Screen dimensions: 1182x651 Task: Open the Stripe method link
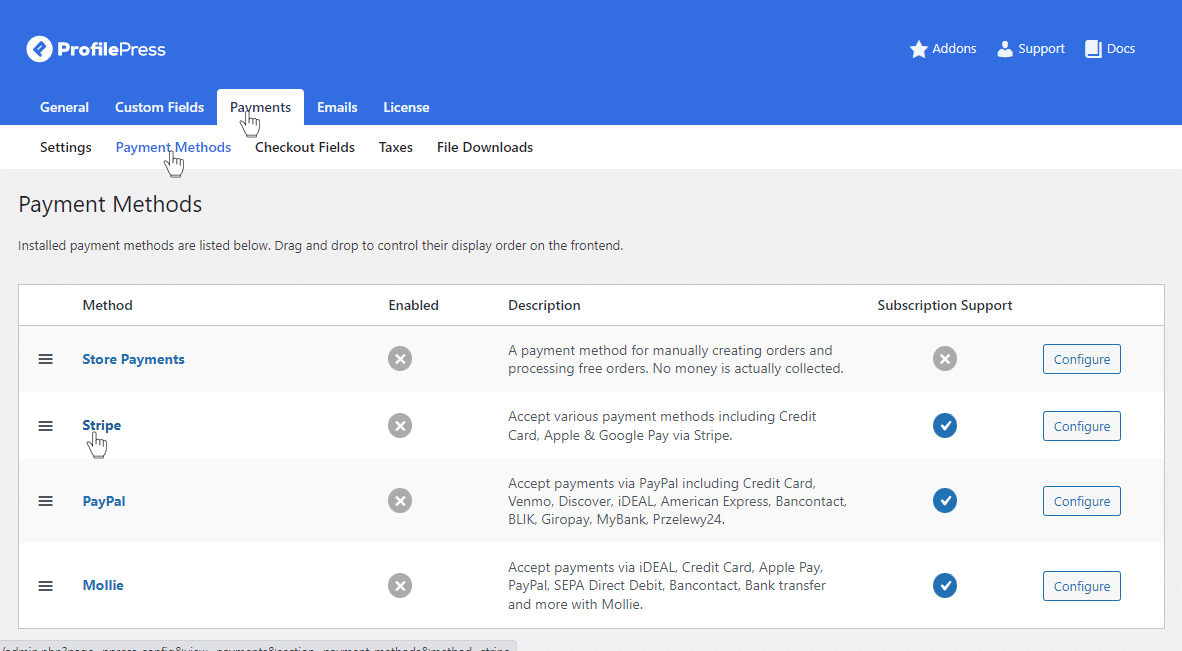[102, 426]
